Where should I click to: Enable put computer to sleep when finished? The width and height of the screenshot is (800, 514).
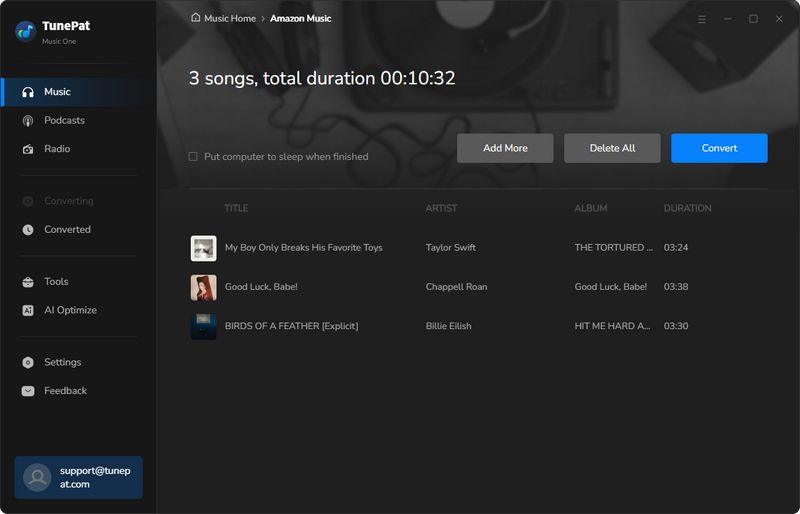193,157
